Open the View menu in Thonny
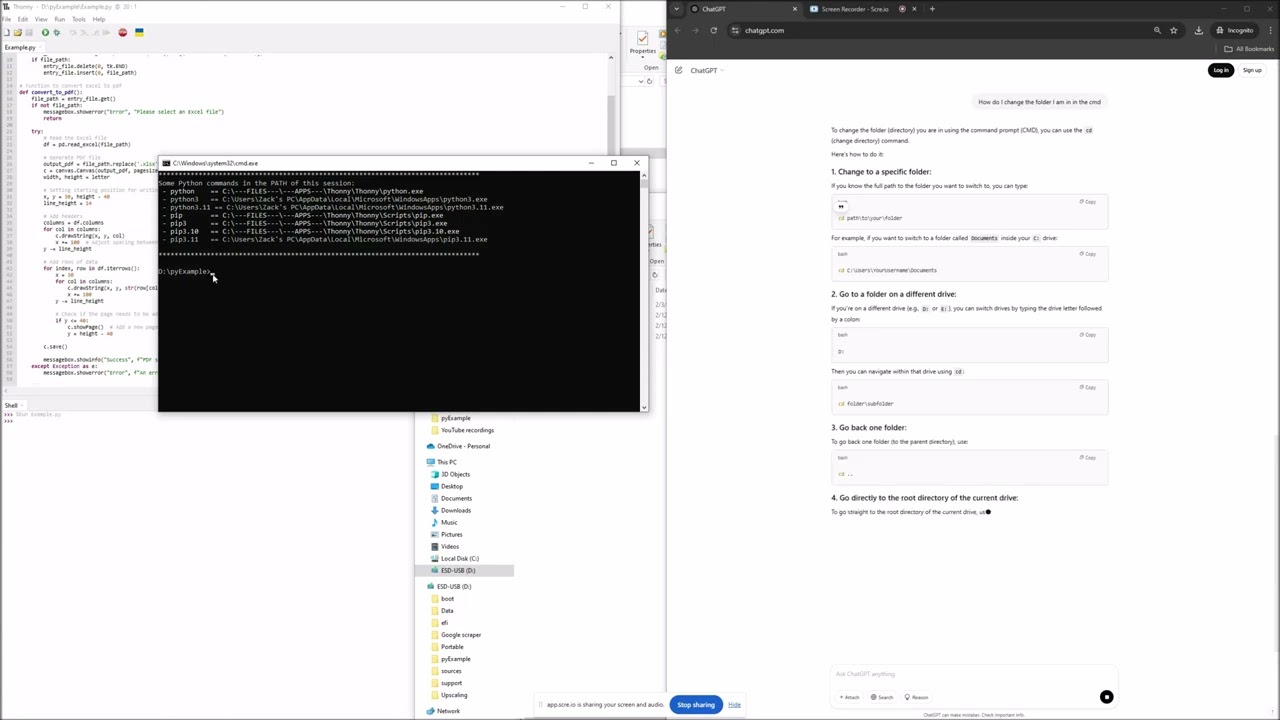 click(41, 19)
